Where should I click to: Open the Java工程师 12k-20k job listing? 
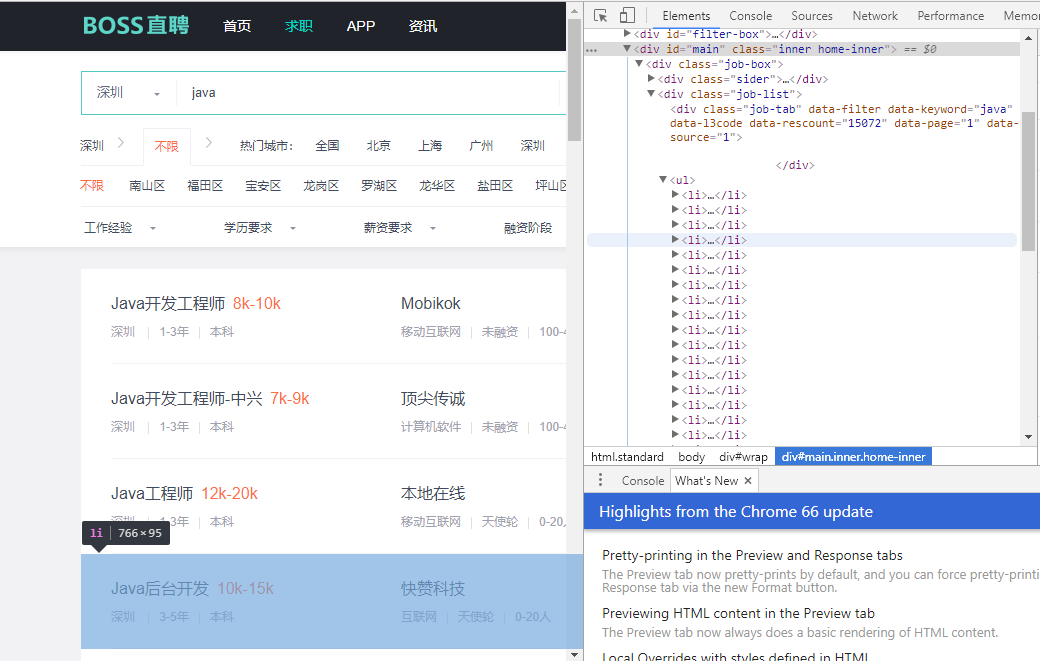point(184,493)
